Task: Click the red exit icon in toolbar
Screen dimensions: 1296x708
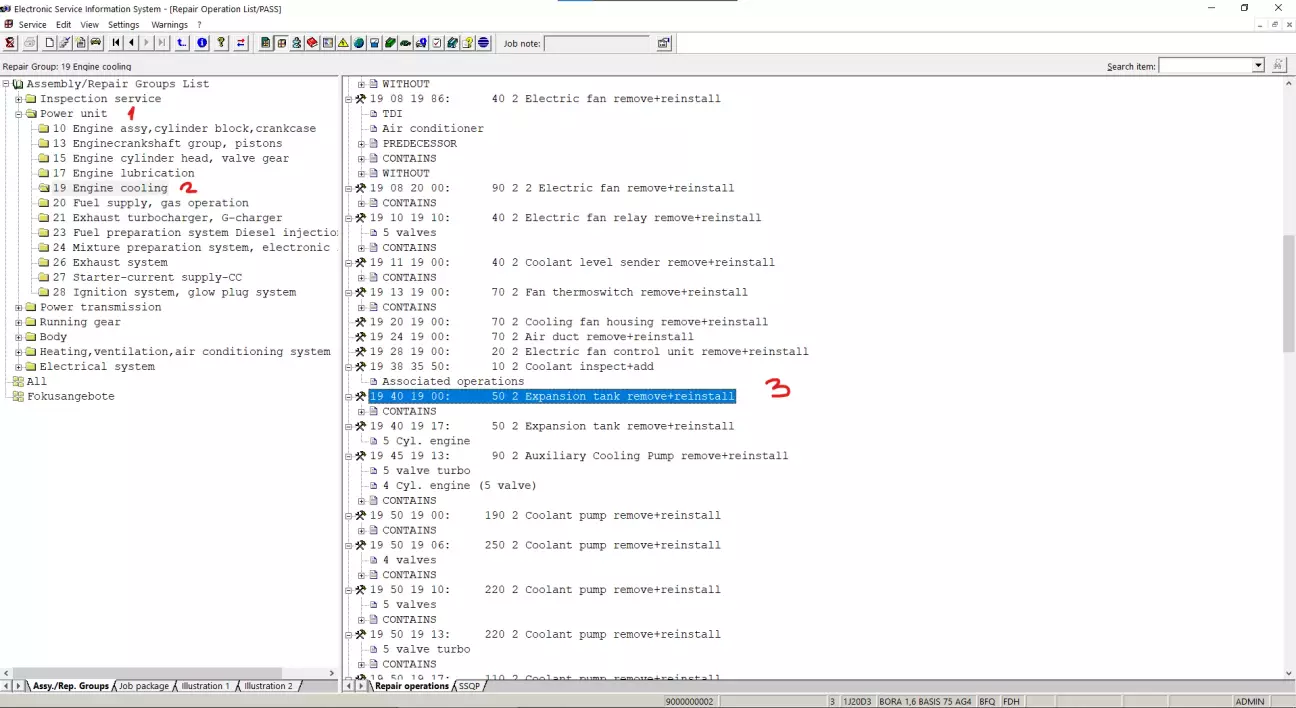Action: [x=10, y=43]
